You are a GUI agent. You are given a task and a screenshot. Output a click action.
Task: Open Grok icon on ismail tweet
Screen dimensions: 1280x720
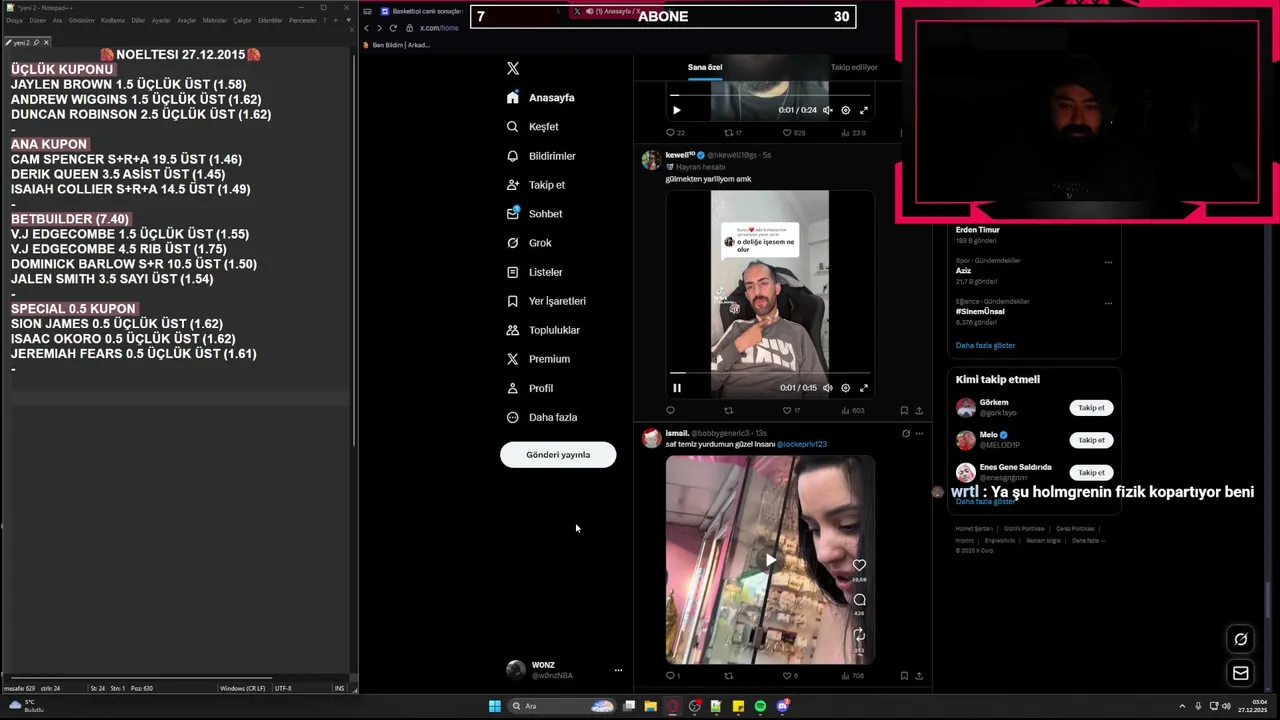tap(906, 433)
